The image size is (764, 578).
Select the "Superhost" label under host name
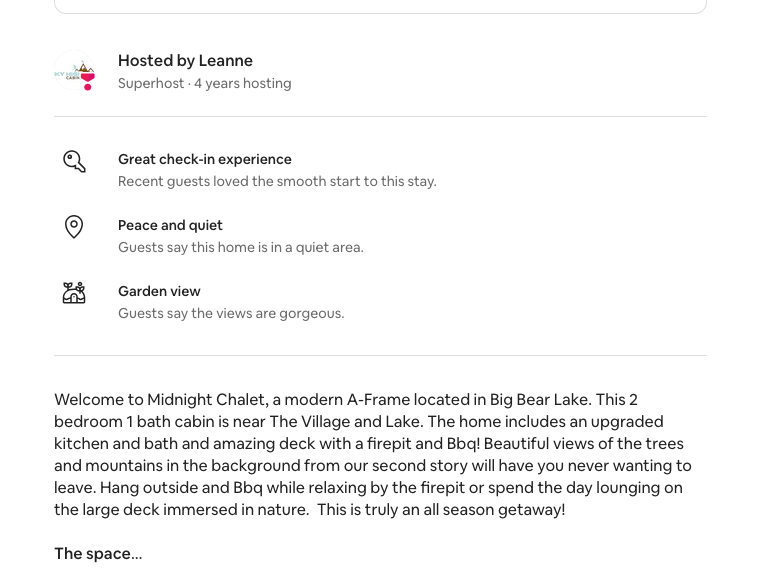coord(151,84)
